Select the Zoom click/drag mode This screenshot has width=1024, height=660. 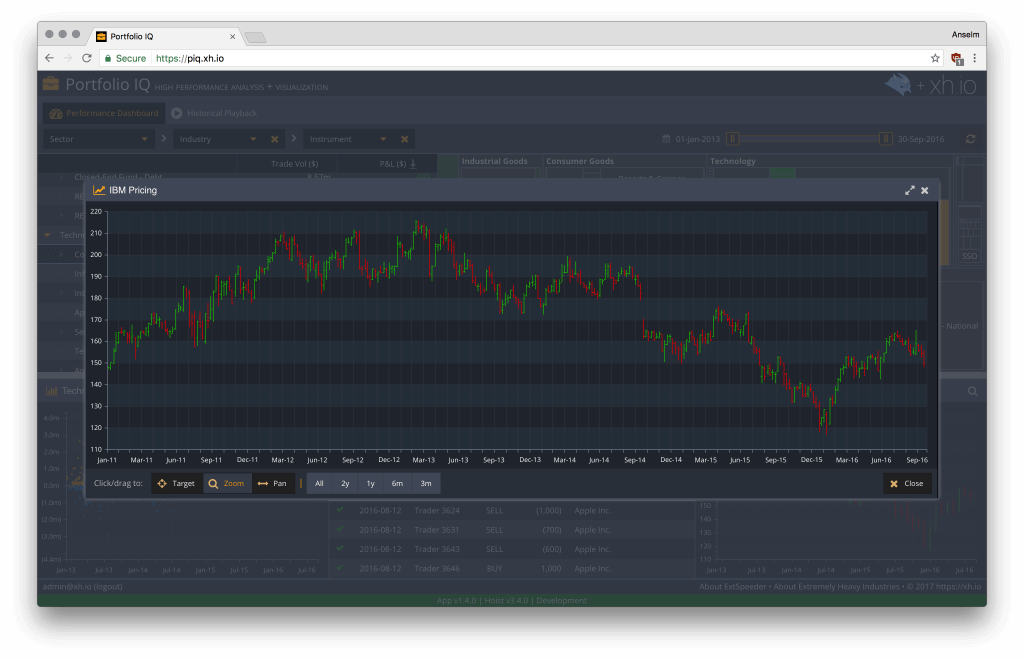pos(227,484)
